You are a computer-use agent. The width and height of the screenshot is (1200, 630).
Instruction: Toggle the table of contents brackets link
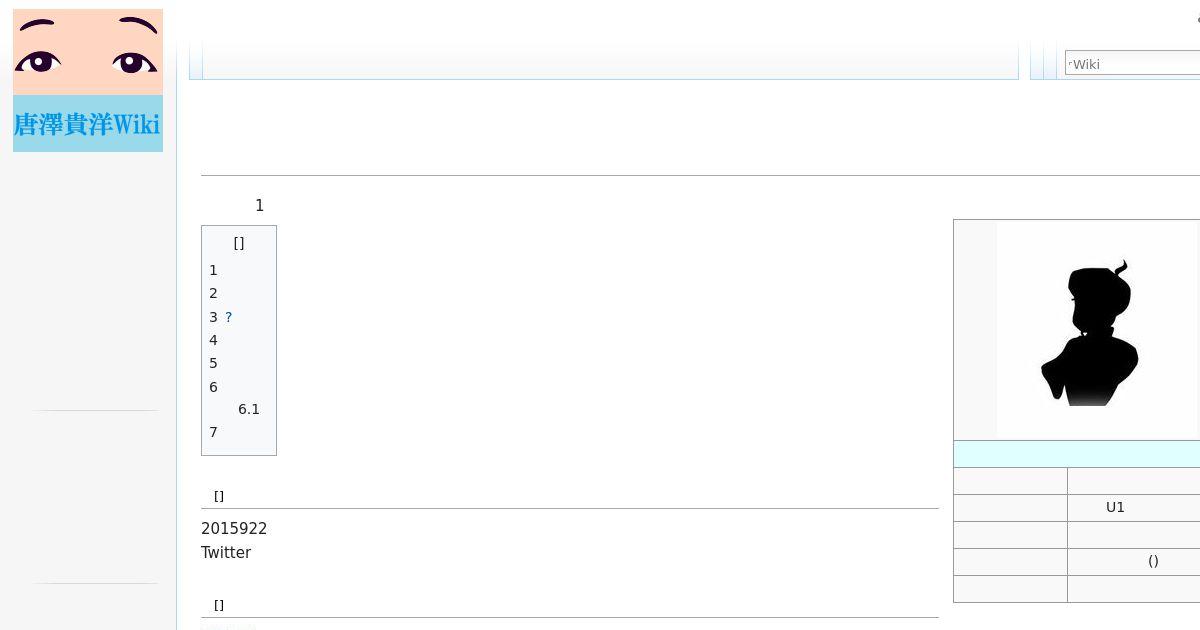239,243
